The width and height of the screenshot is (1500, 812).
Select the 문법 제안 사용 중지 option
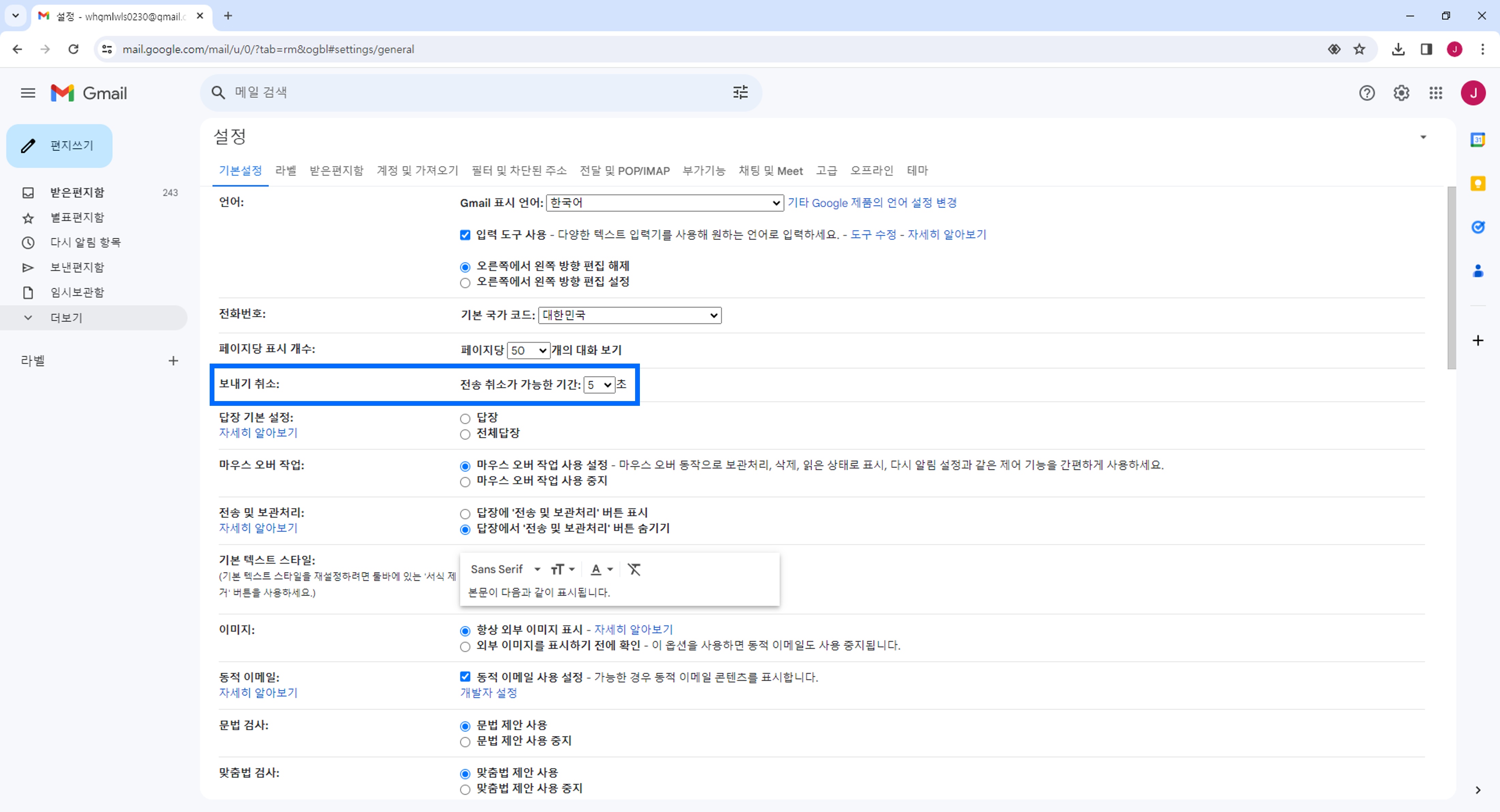pos(465,741)
